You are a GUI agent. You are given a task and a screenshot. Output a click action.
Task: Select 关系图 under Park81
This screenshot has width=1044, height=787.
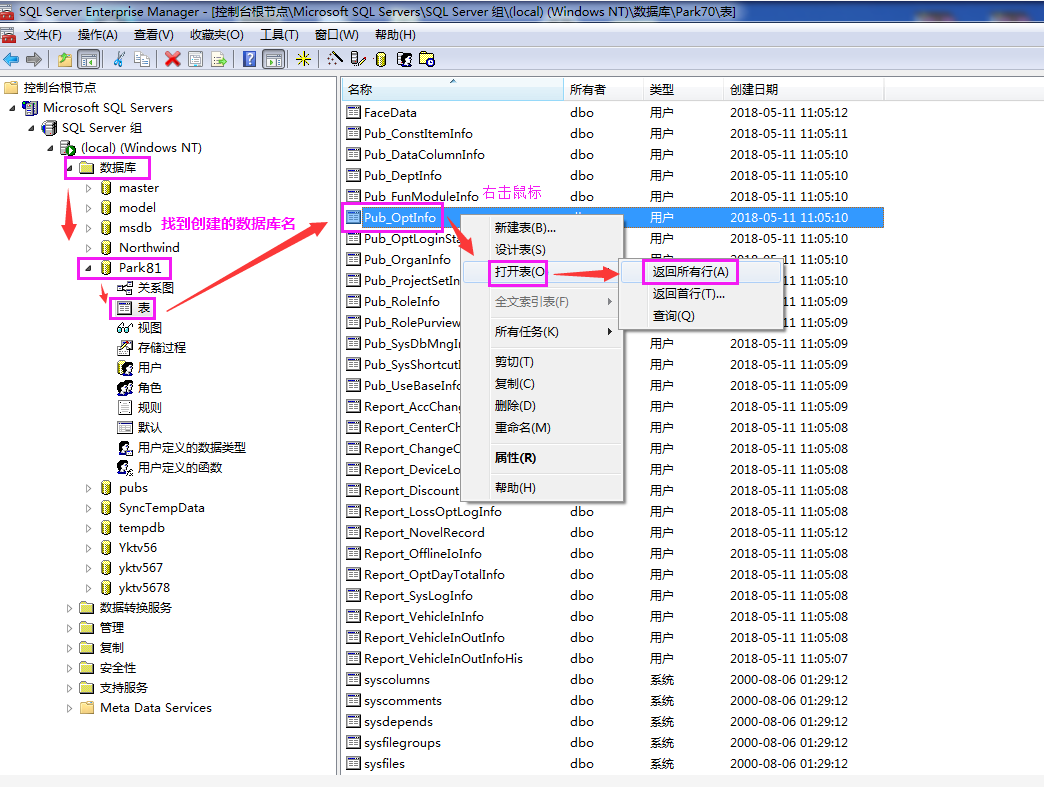[145, 288]
